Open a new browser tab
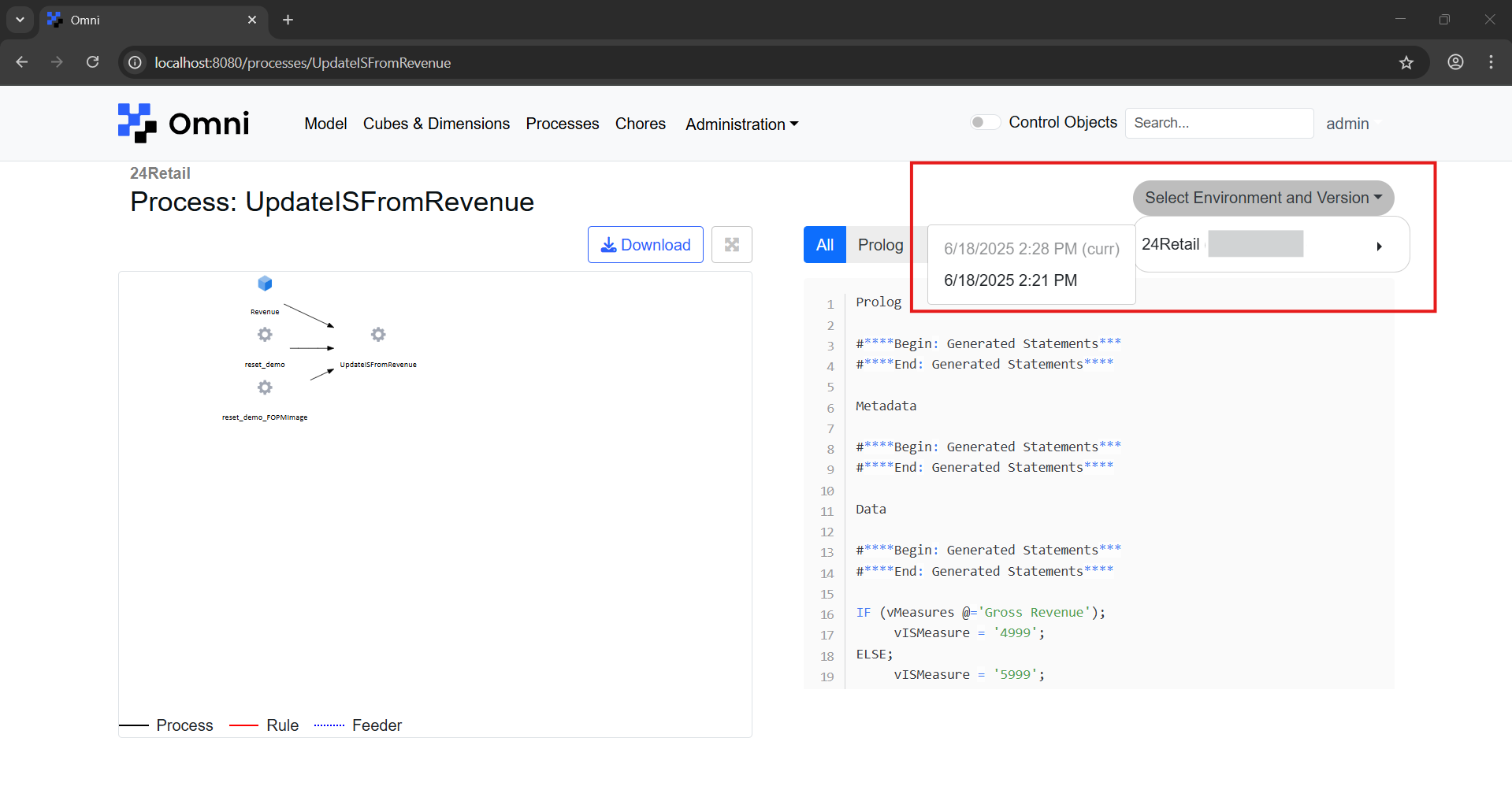Viewport: 1512px width, 801px height. pos(288,20)
